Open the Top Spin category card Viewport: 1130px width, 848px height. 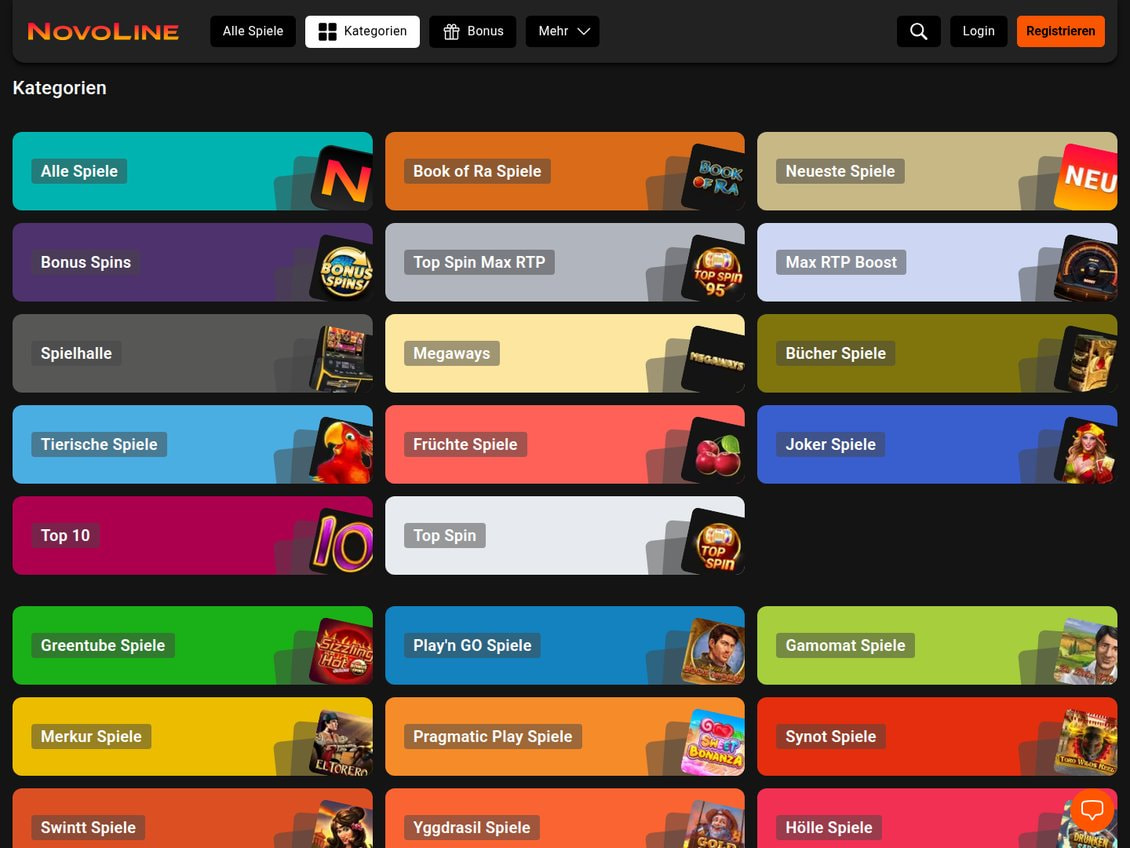(x=565, y=535)
